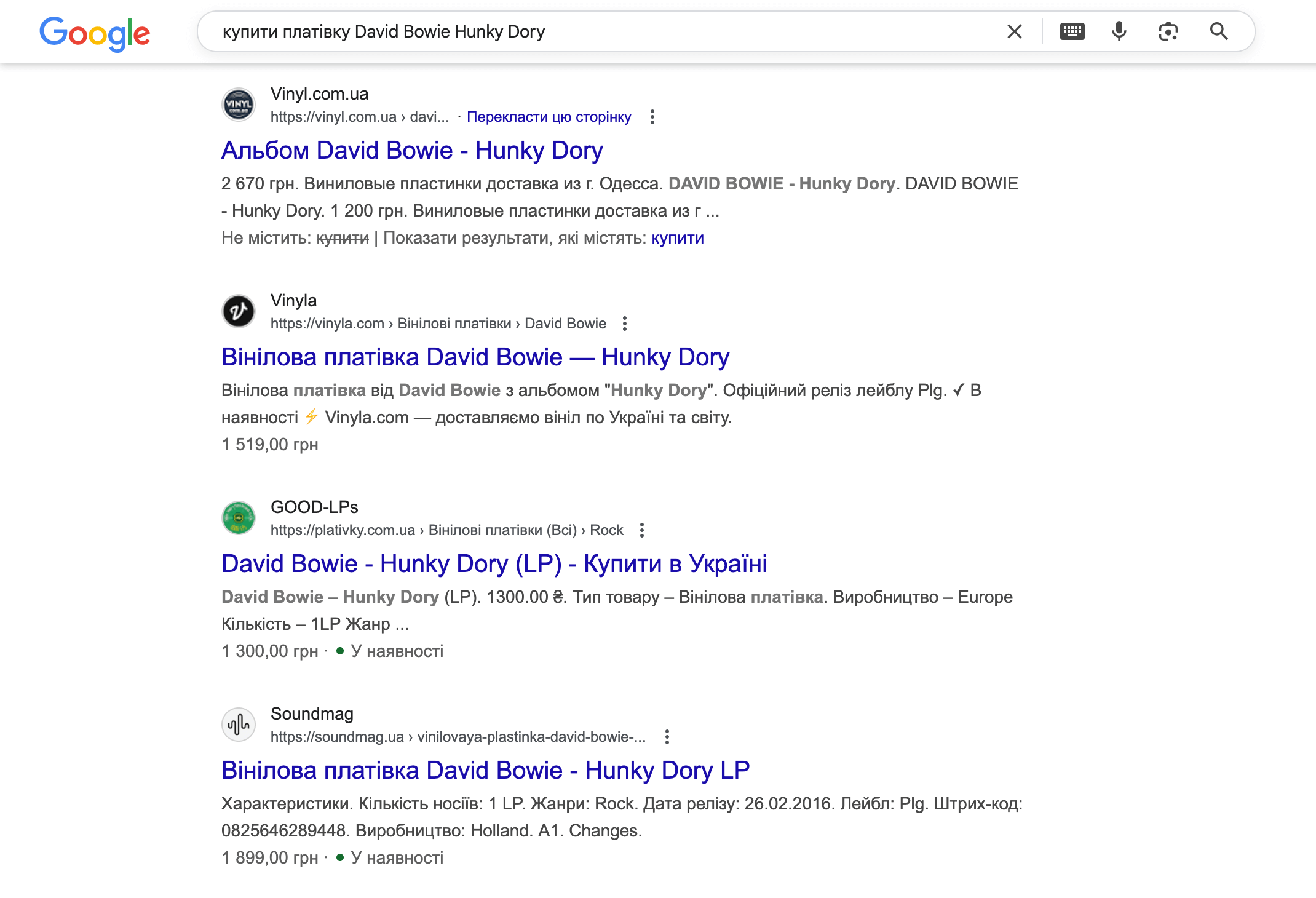
Task: Click the Google logo
Action: pyautogui.click(x=95, y=33)
